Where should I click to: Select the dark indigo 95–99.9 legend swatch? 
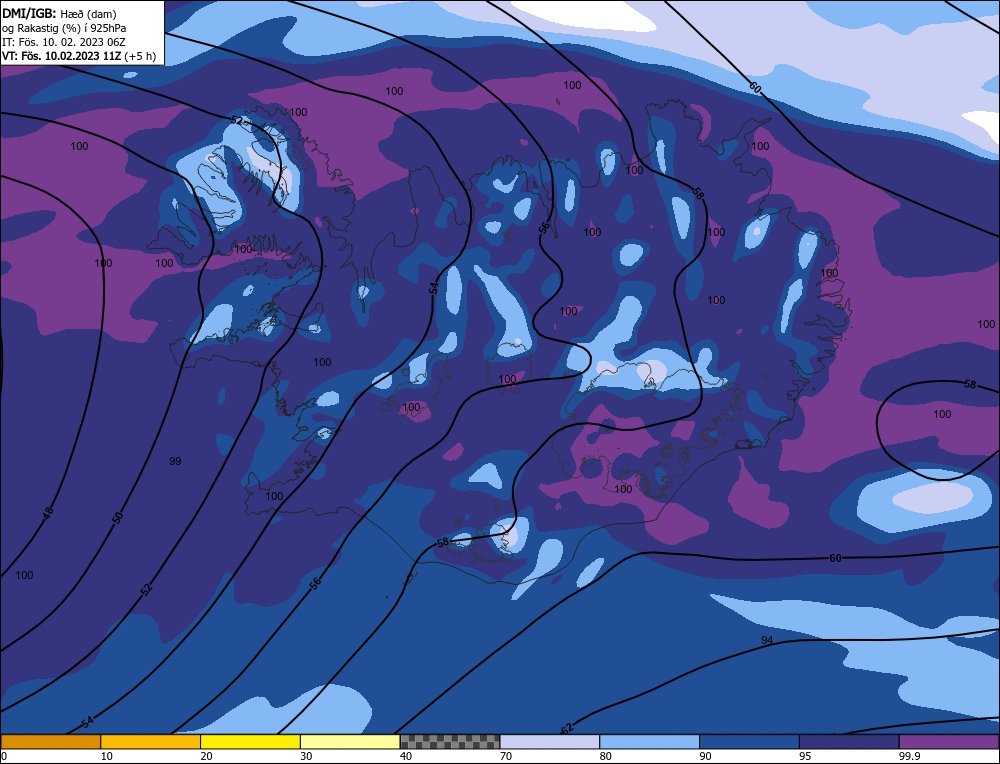(849, 742)
